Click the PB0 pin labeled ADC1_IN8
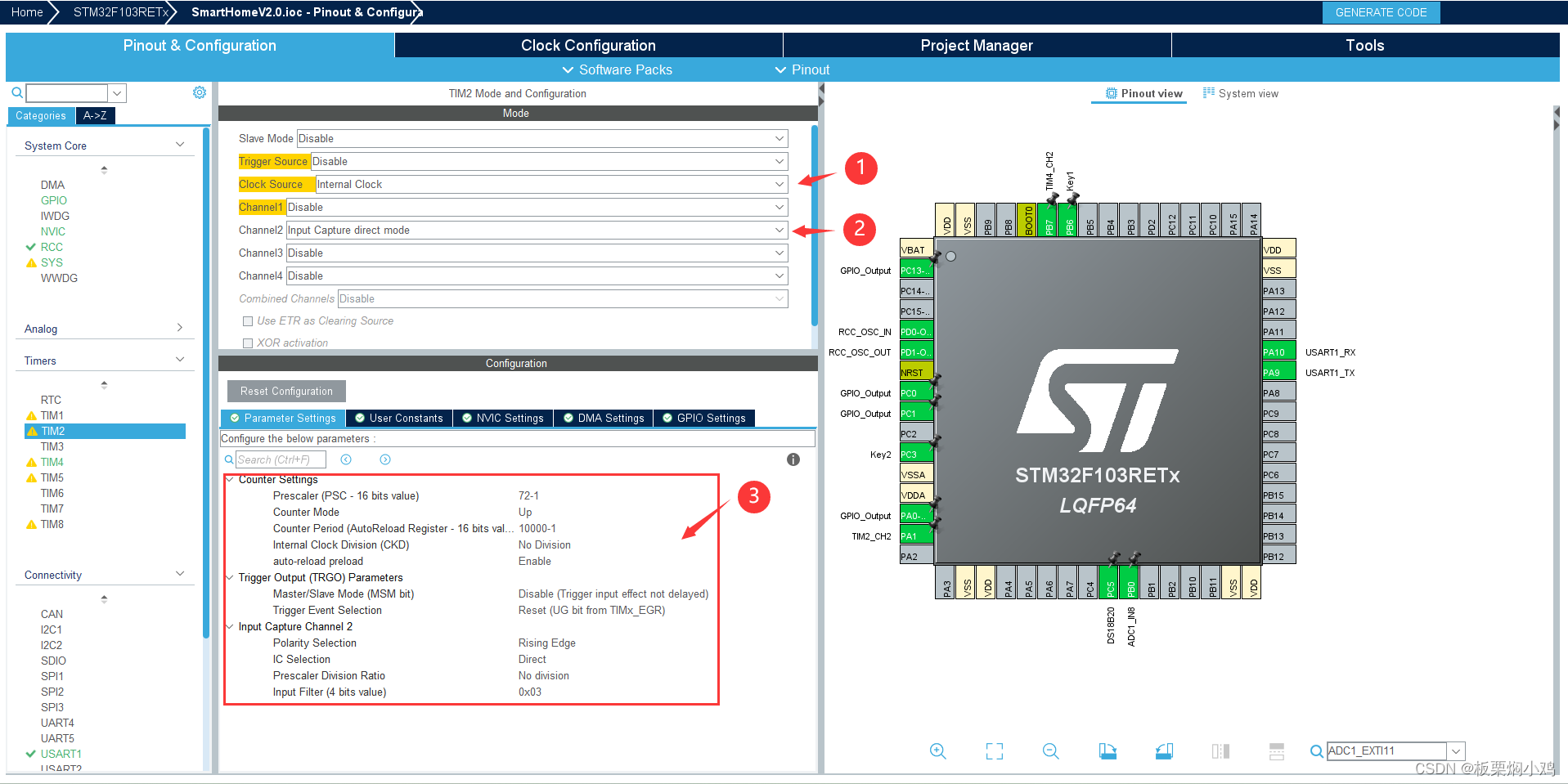The image size is (1568, 784). point(1130,582)
